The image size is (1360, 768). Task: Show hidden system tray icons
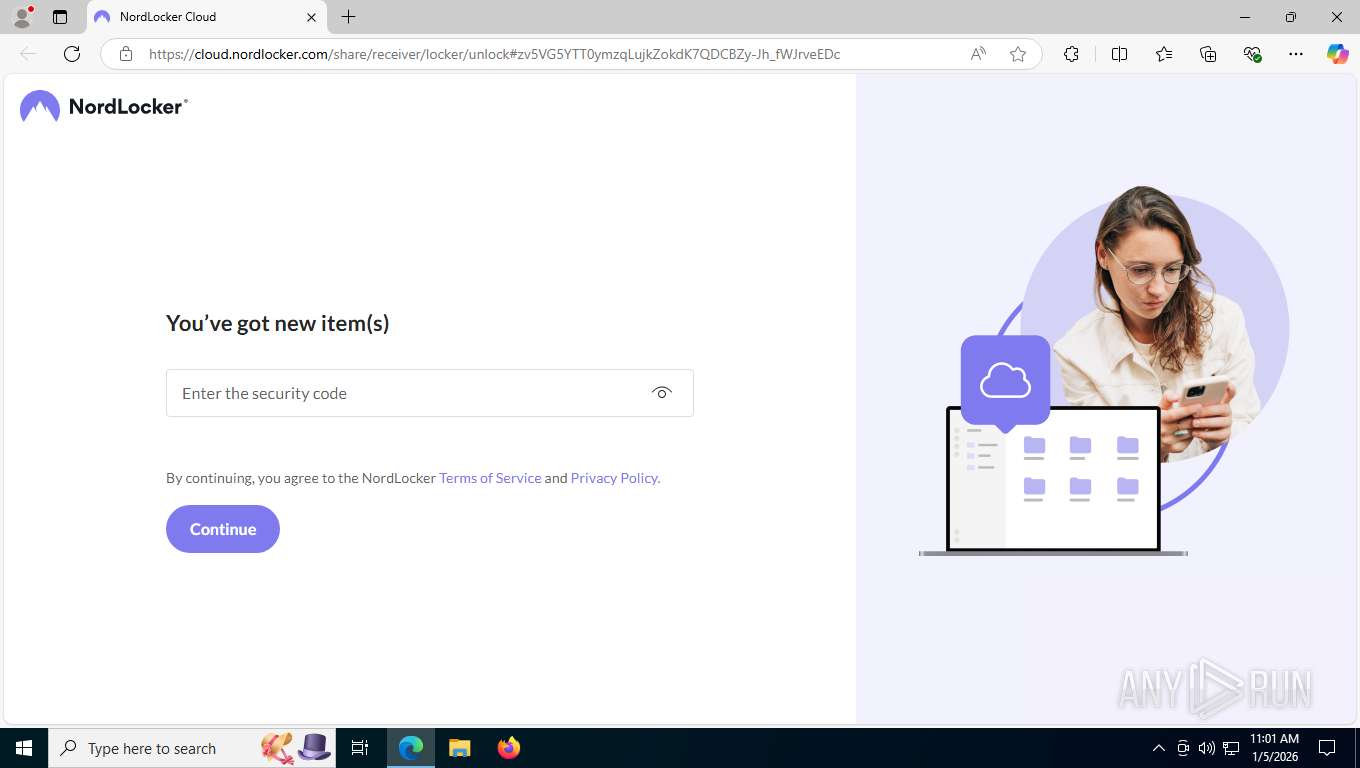click(x=1158, y=748)
